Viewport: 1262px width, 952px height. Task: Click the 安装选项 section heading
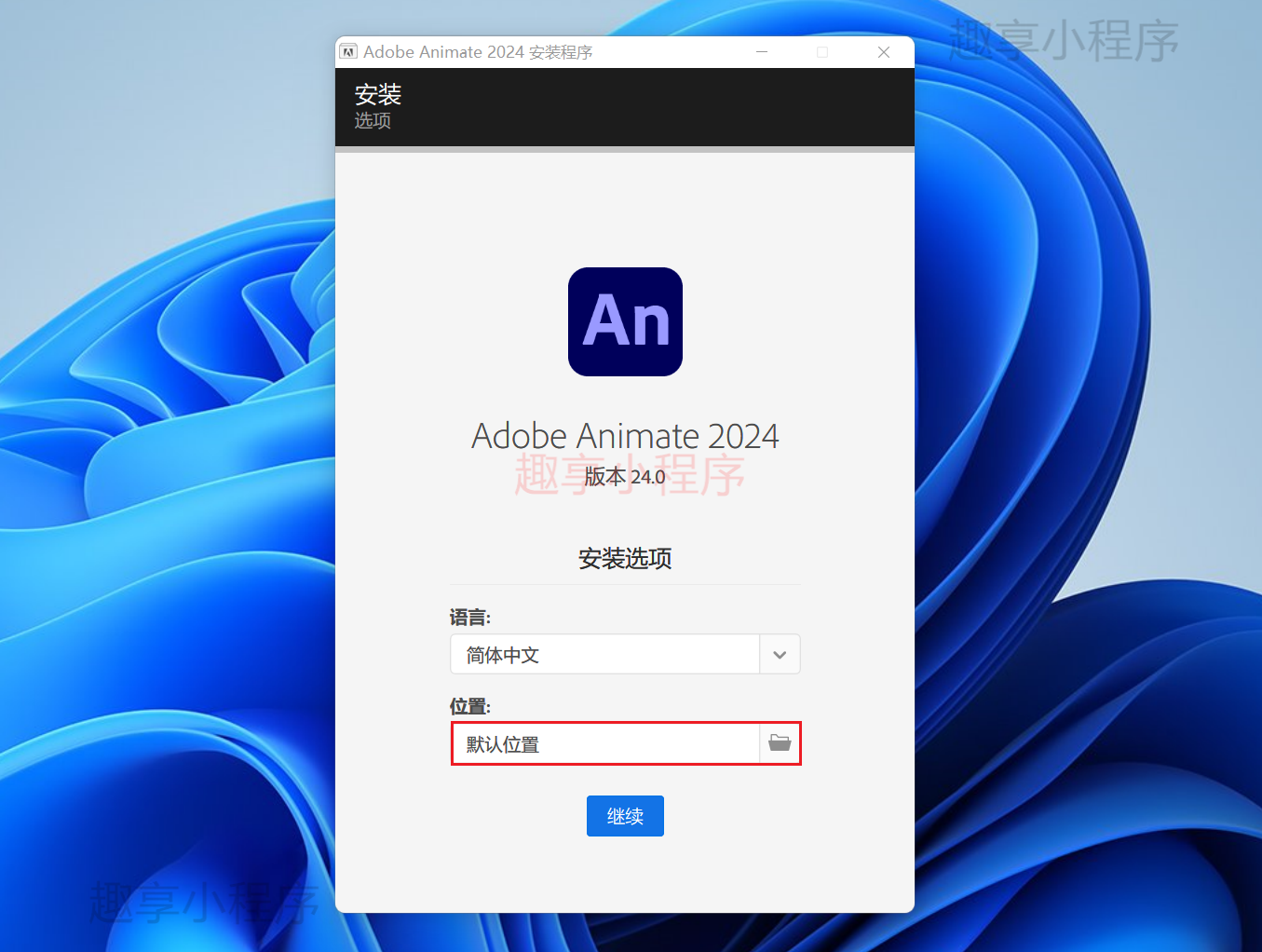tap(625, 559)
